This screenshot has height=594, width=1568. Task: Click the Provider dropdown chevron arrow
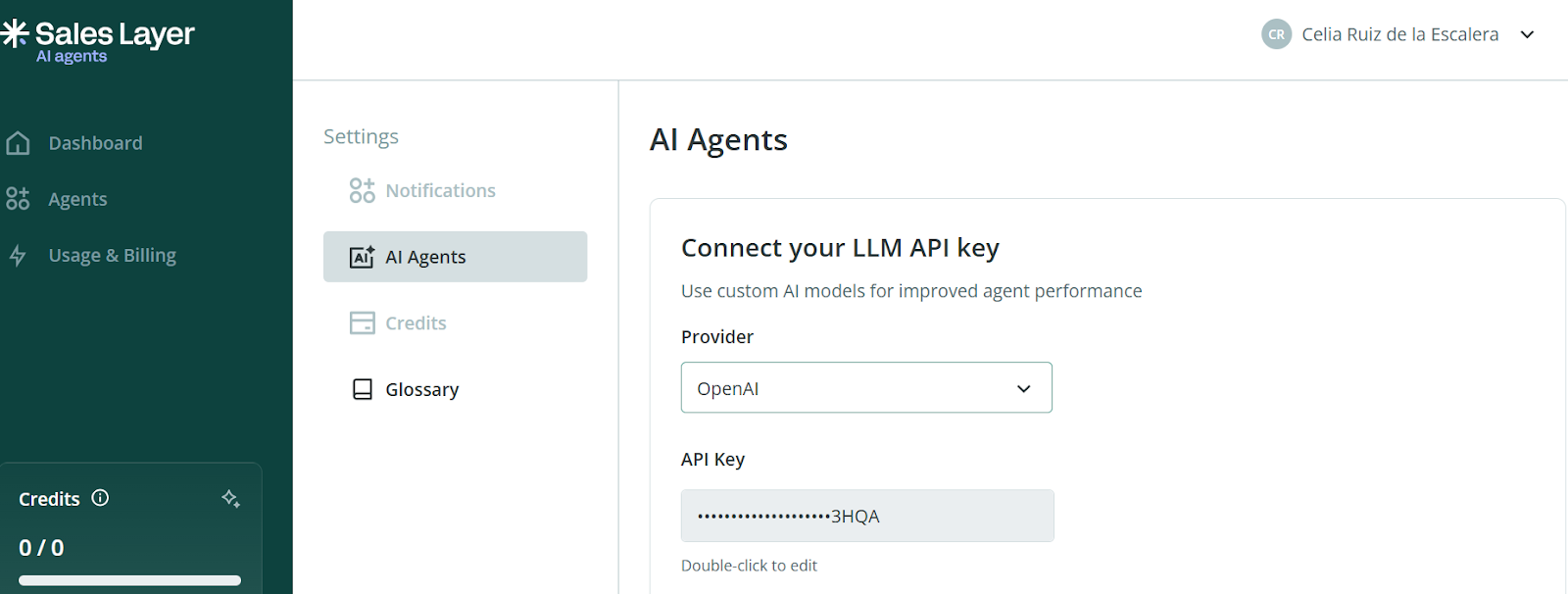pyautogui.click(x=1023, y=389)
